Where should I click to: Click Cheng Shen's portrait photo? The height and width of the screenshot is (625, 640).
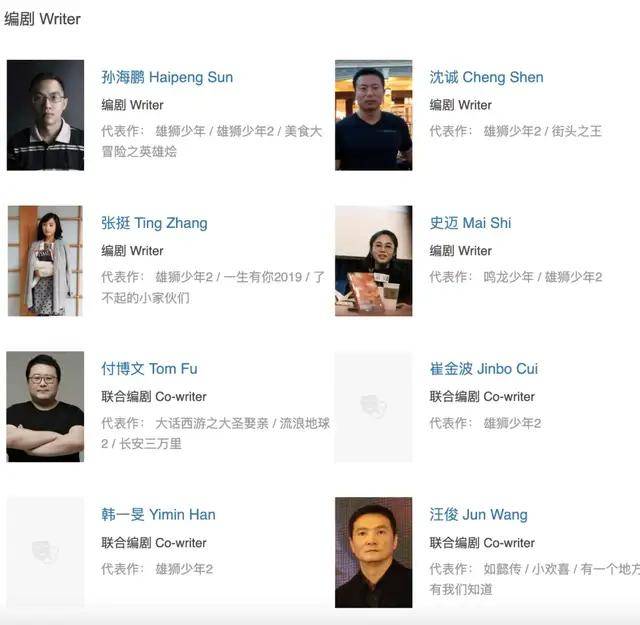tap(373, 115)
